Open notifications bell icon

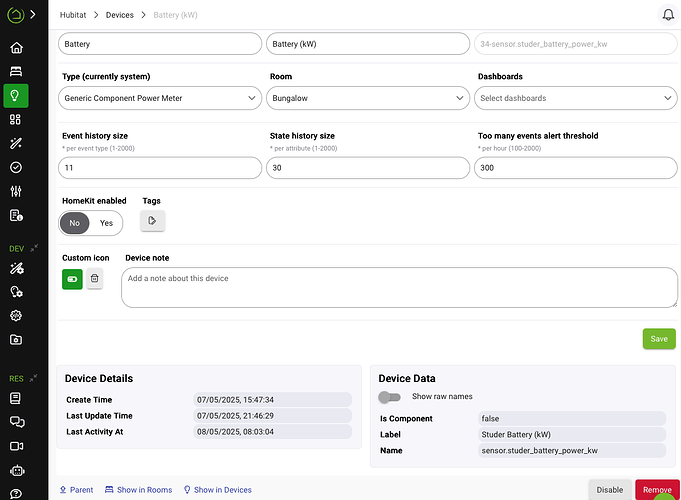(668, 15)
